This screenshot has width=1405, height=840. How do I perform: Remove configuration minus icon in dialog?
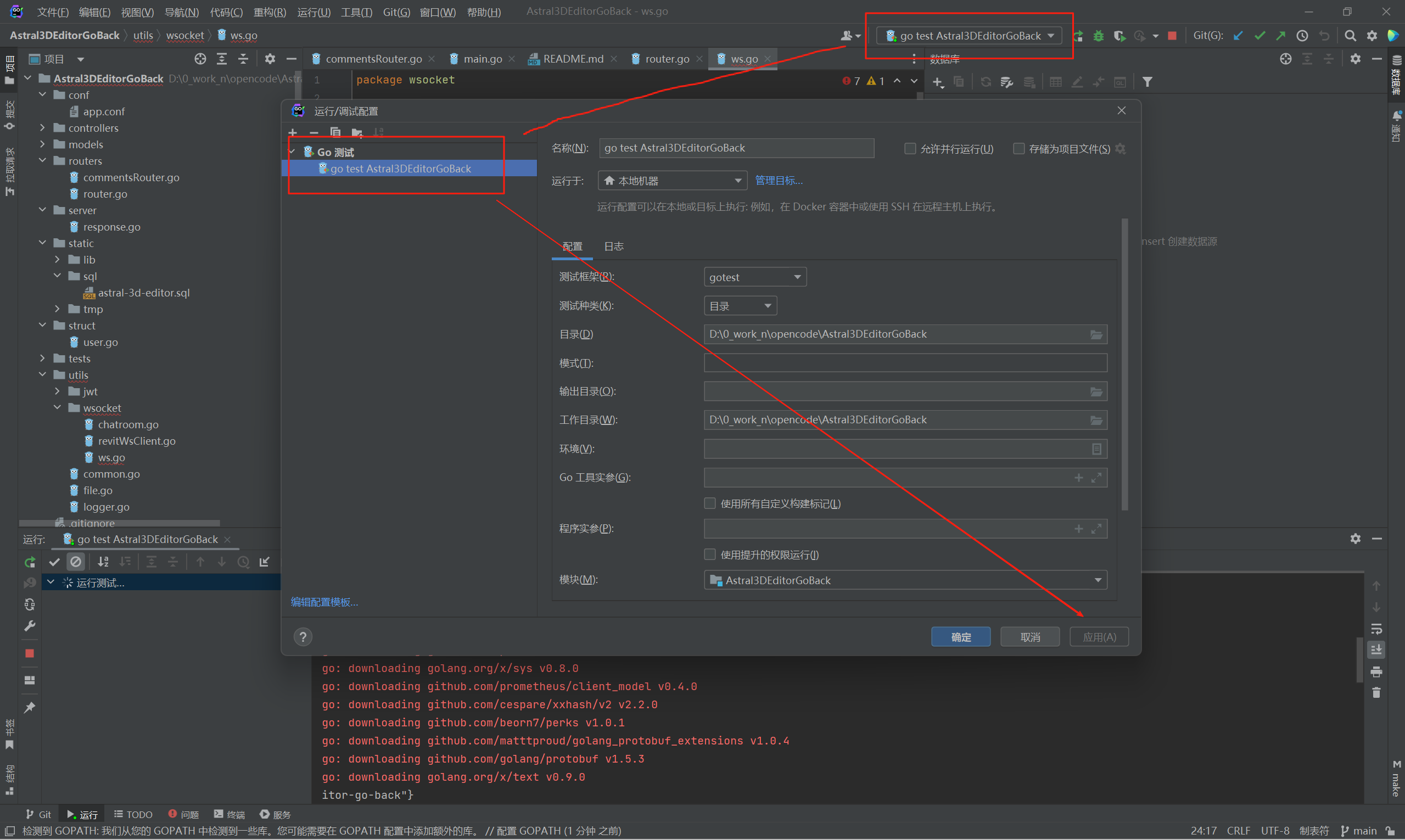(314, 132)
